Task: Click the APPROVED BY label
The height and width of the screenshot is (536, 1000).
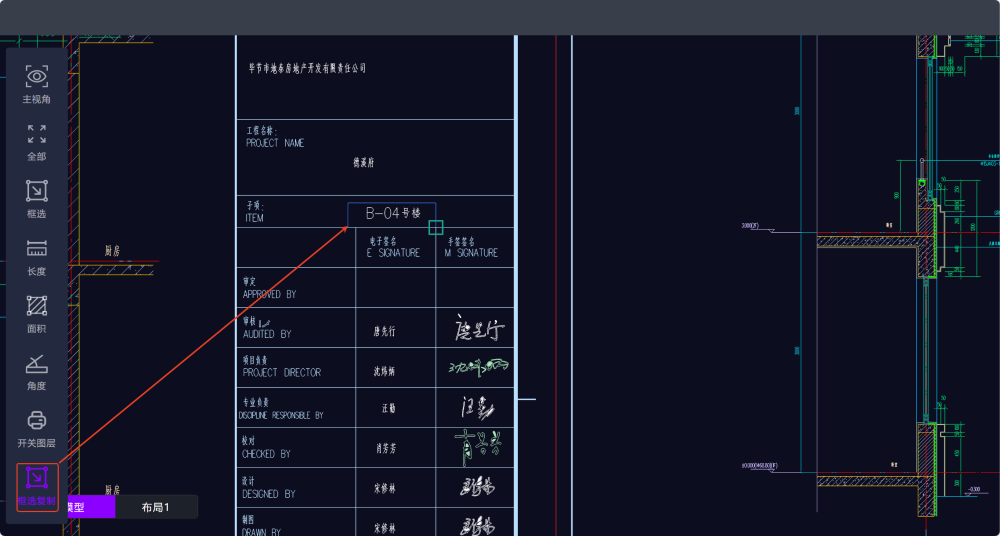Action: pyautogui.click(x=268, y=294)
